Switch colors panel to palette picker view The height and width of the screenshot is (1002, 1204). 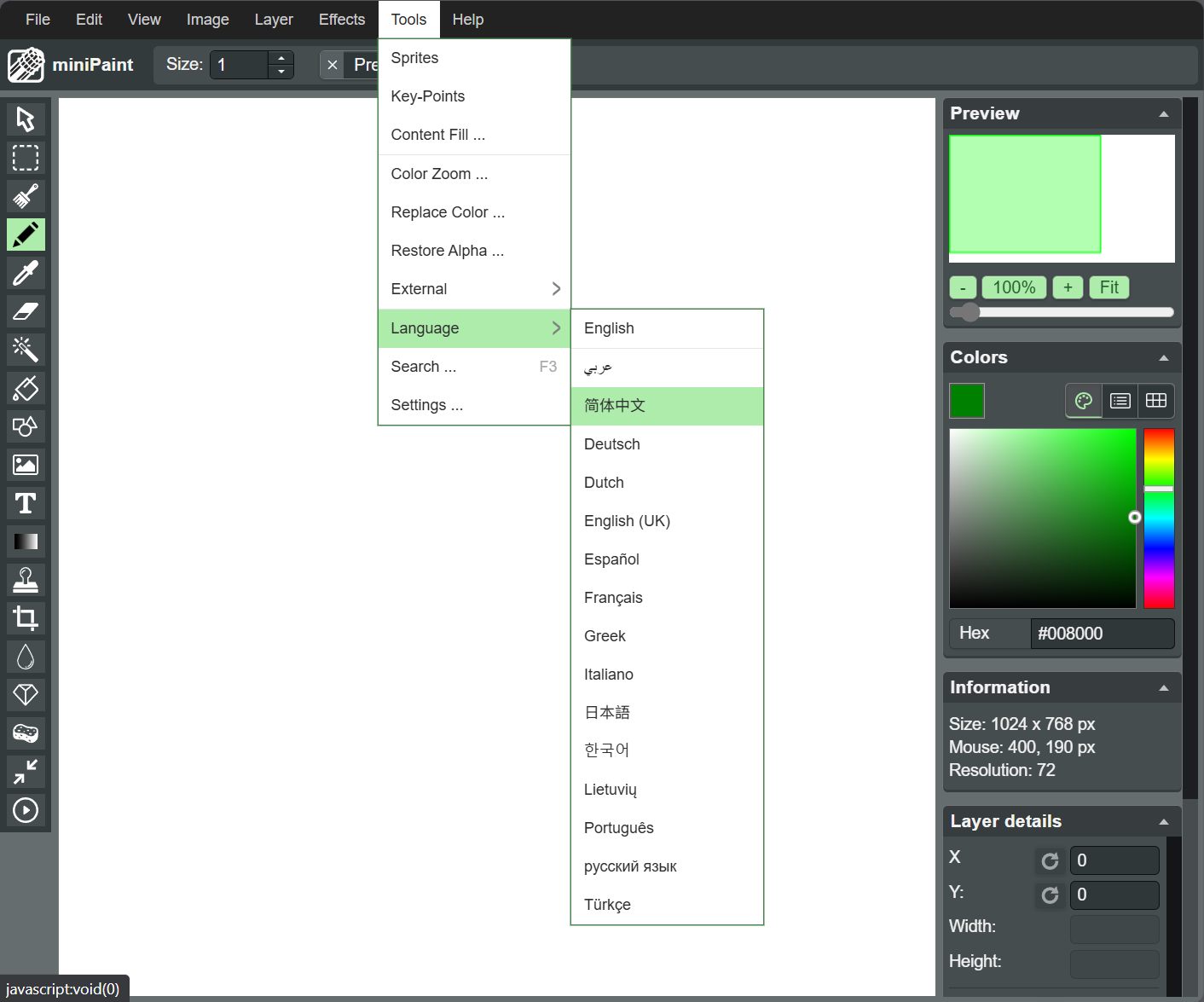pyautogui.click(x=1084, y=401)
